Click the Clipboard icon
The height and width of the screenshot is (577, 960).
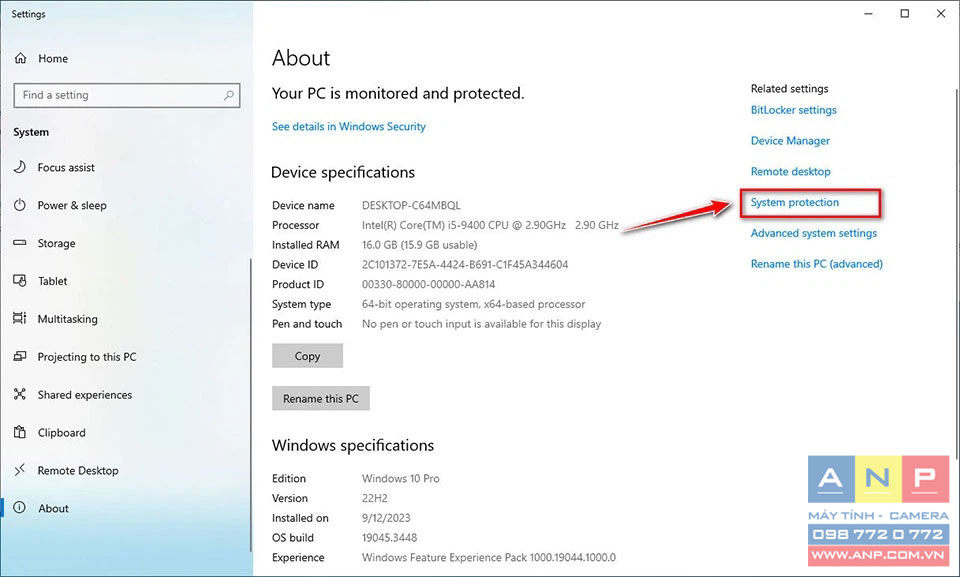pos(20,432)
